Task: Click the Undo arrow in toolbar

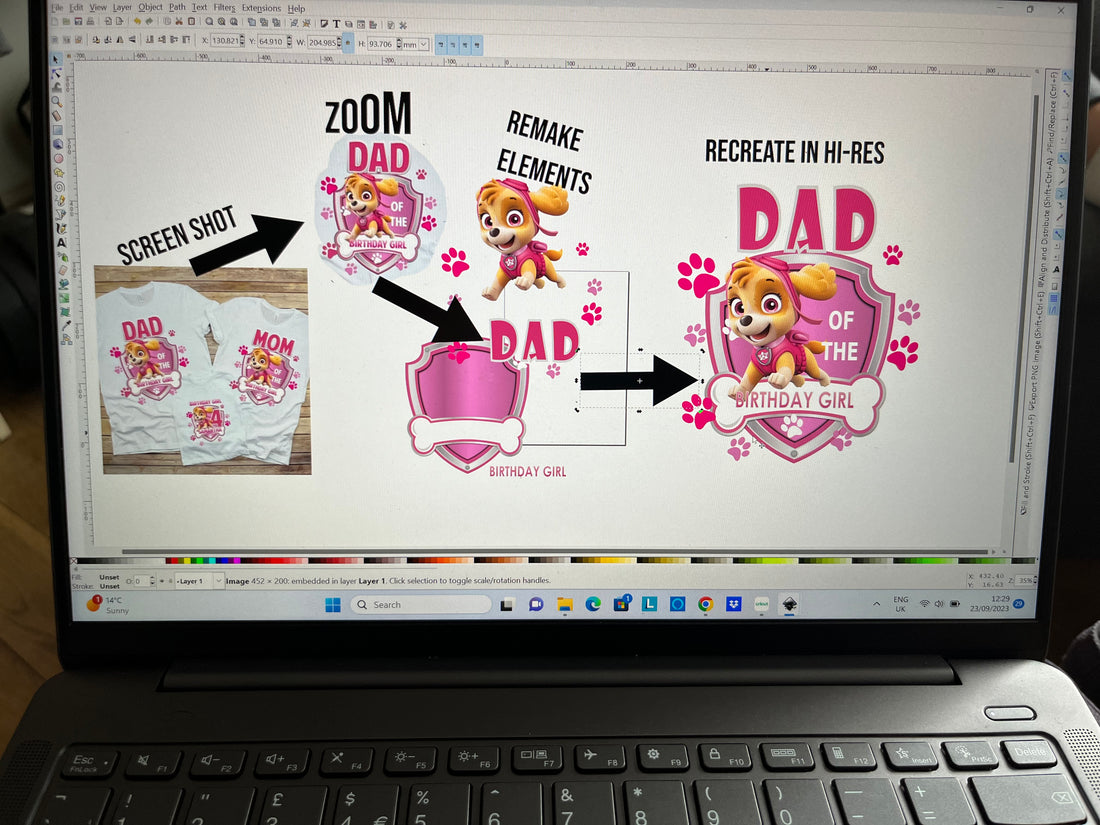Action: tap(136, 21)
